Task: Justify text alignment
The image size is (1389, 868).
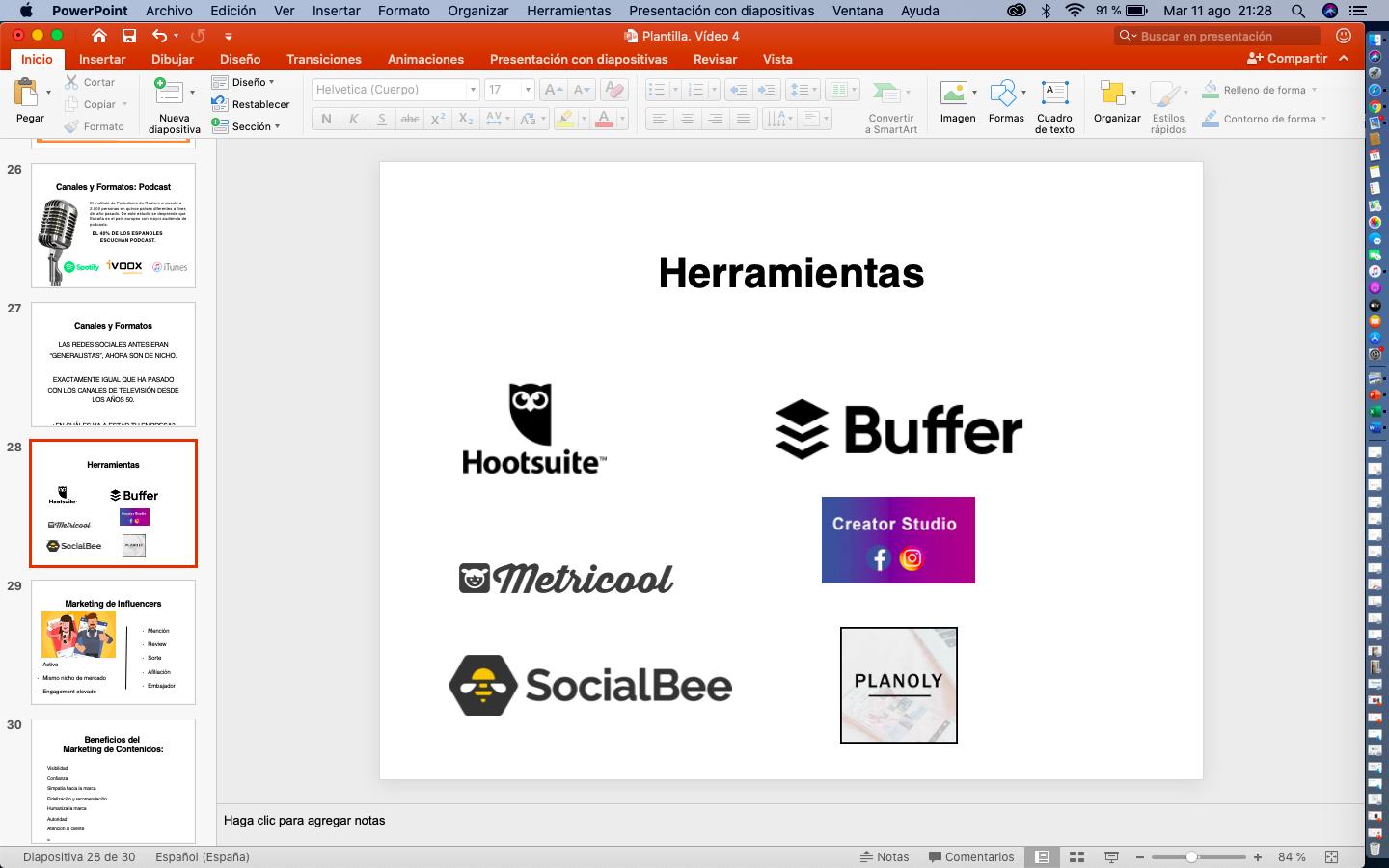Action: click(x=744, y=119)
